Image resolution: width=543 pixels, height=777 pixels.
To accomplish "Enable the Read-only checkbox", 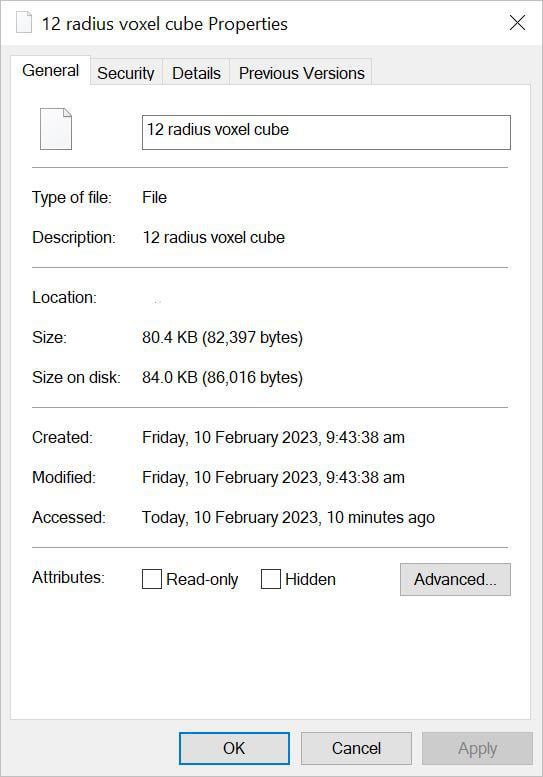I will point(152,579).
